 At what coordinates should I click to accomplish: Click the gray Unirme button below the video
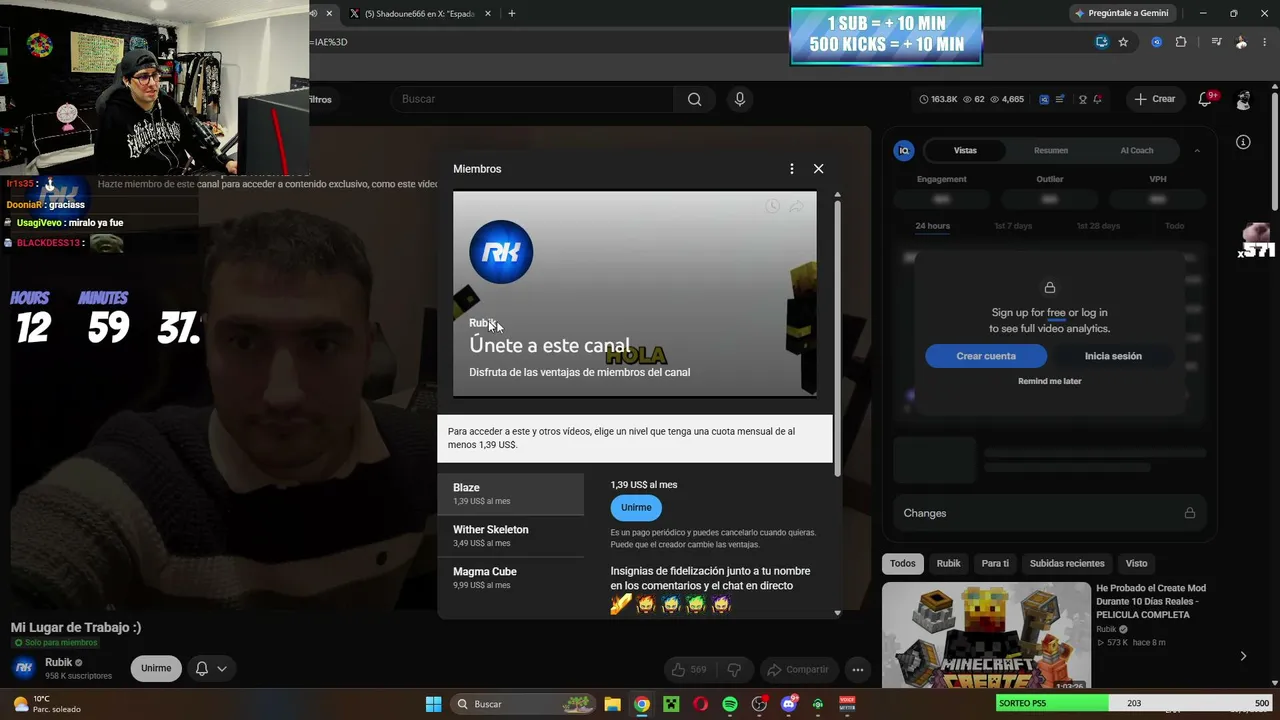(x=156, y=668)
